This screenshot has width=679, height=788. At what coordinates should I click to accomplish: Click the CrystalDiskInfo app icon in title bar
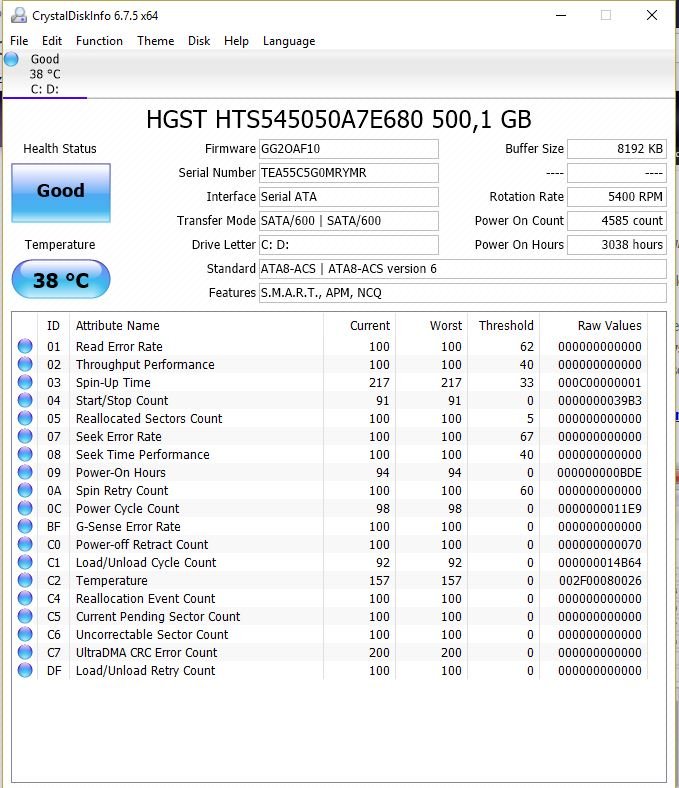click(19, 16)
